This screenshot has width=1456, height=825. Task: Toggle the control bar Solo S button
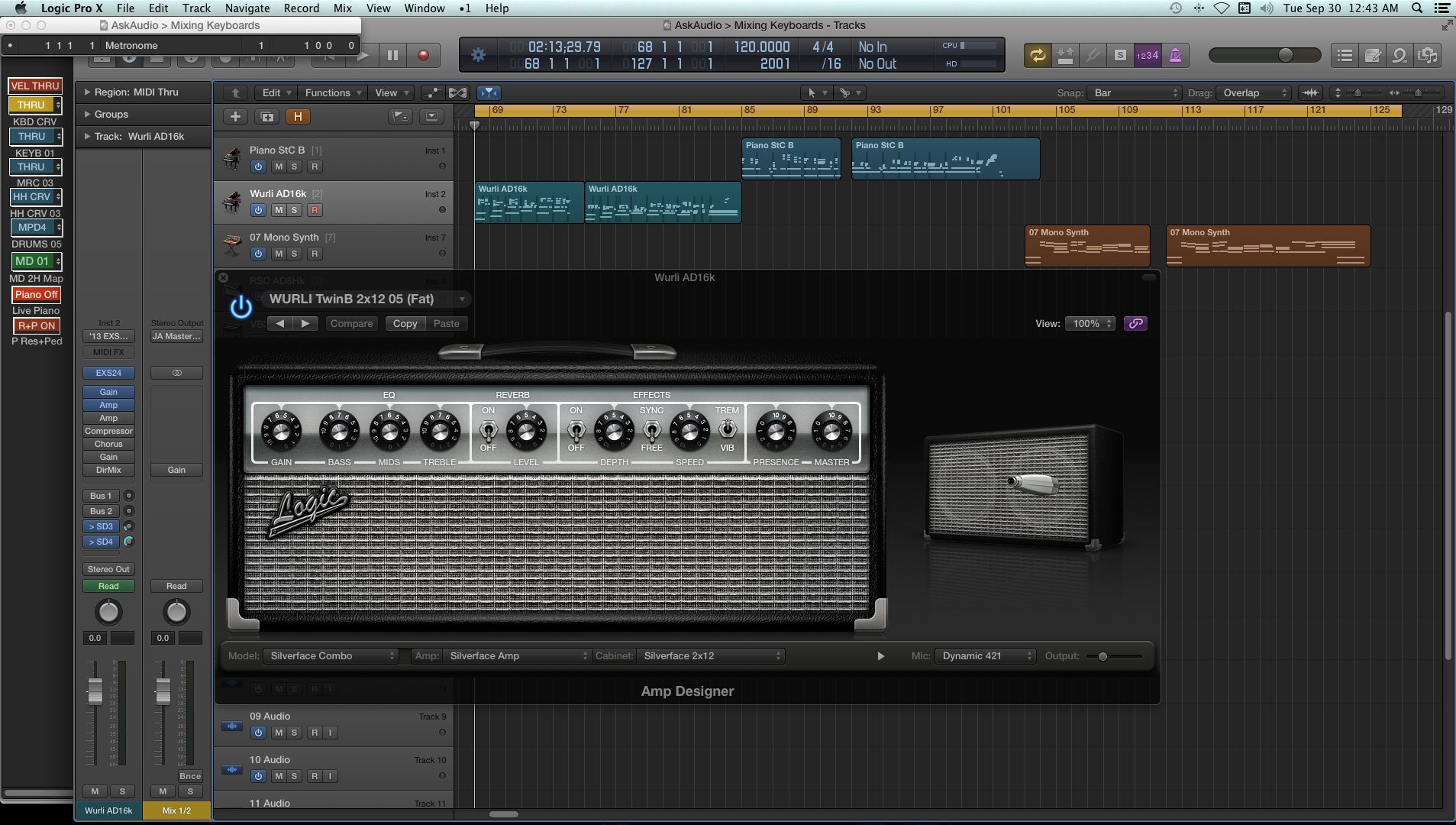click(x=1120, y=55)
